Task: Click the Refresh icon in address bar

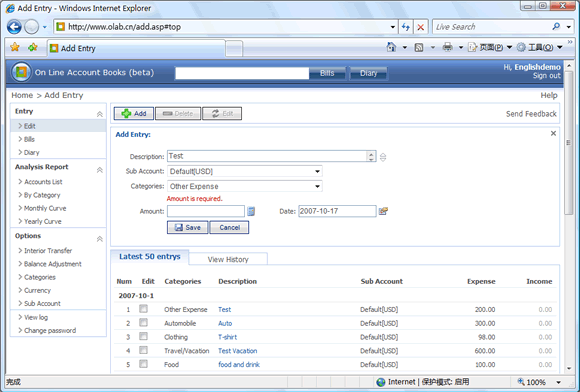Action: [406, 27]
